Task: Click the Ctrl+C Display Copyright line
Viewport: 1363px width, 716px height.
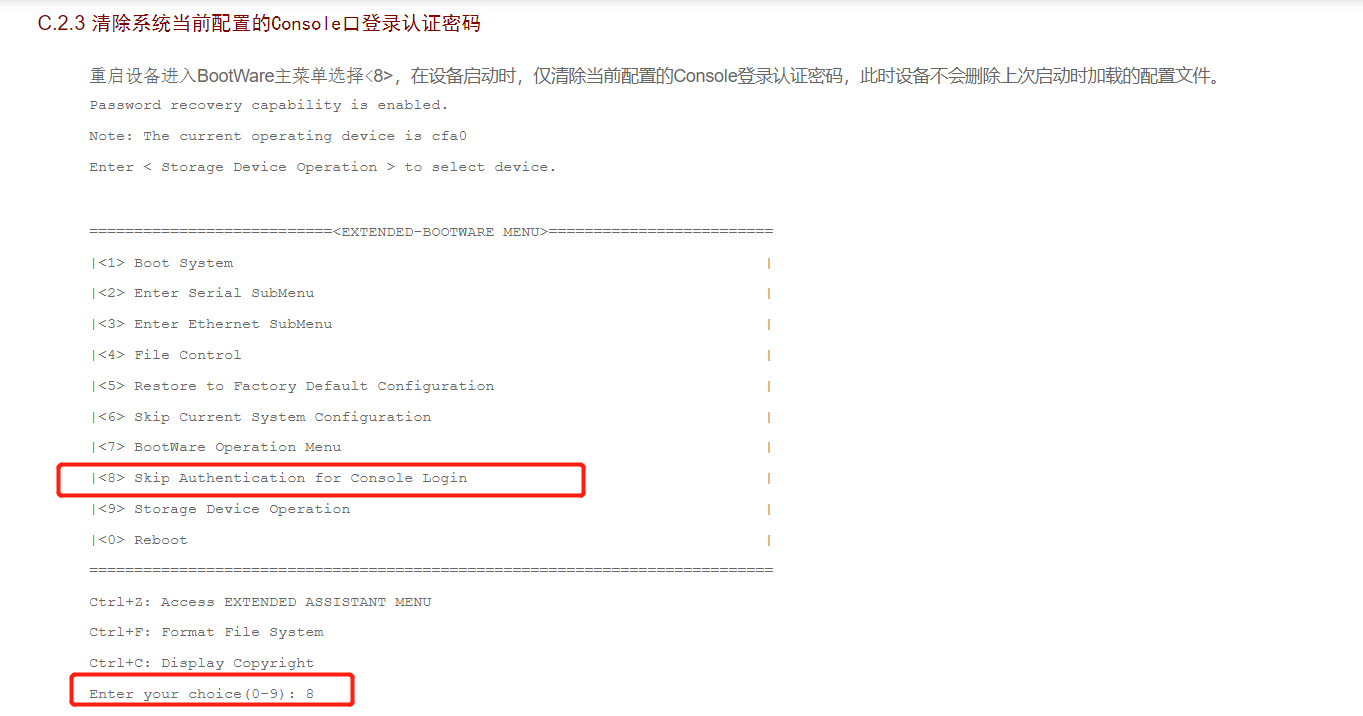Action: pyautogui.click(x=201, y=663)
